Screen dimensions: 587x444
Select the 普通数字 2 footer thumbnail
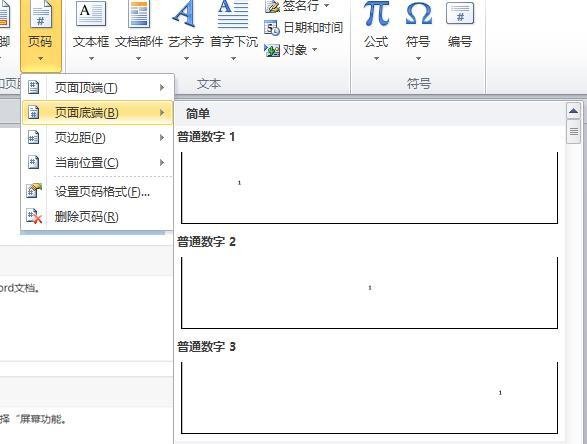coord(369,293)
